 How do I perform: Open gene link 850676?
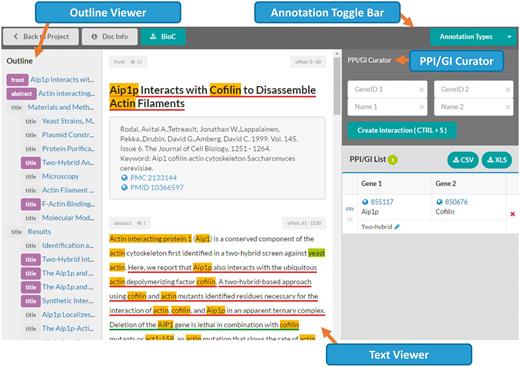pos(456,202)
